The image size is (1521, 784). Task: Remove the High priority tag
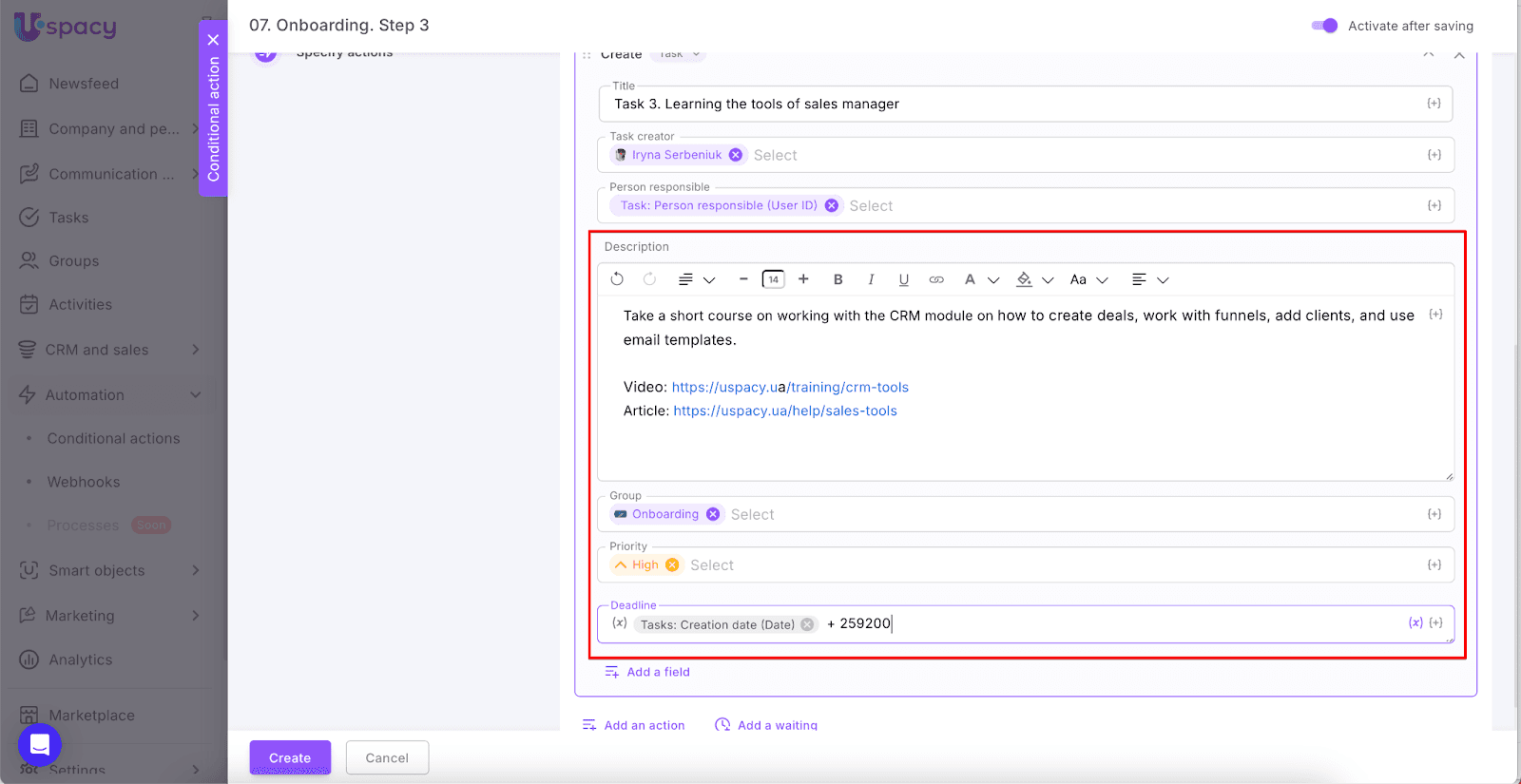672,565
